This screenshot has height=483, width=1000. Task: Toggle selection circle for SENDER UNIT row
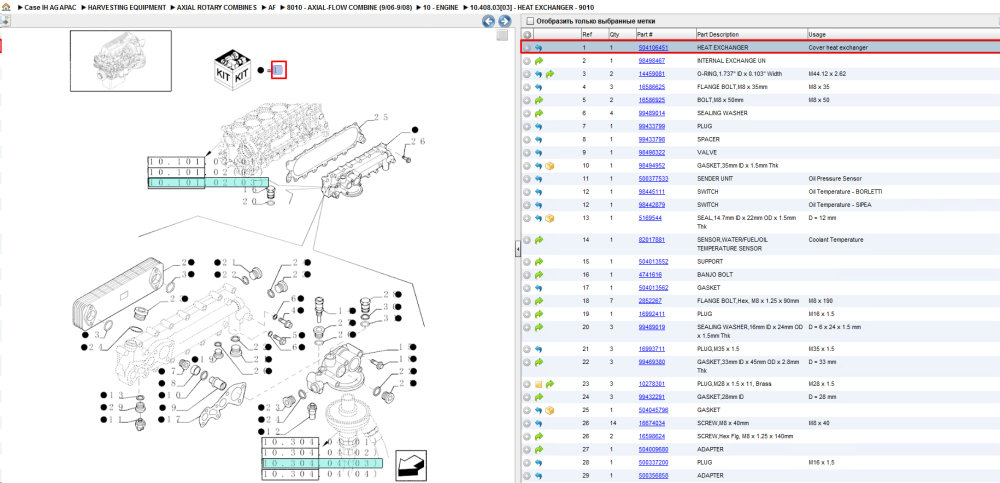point(527,179)
